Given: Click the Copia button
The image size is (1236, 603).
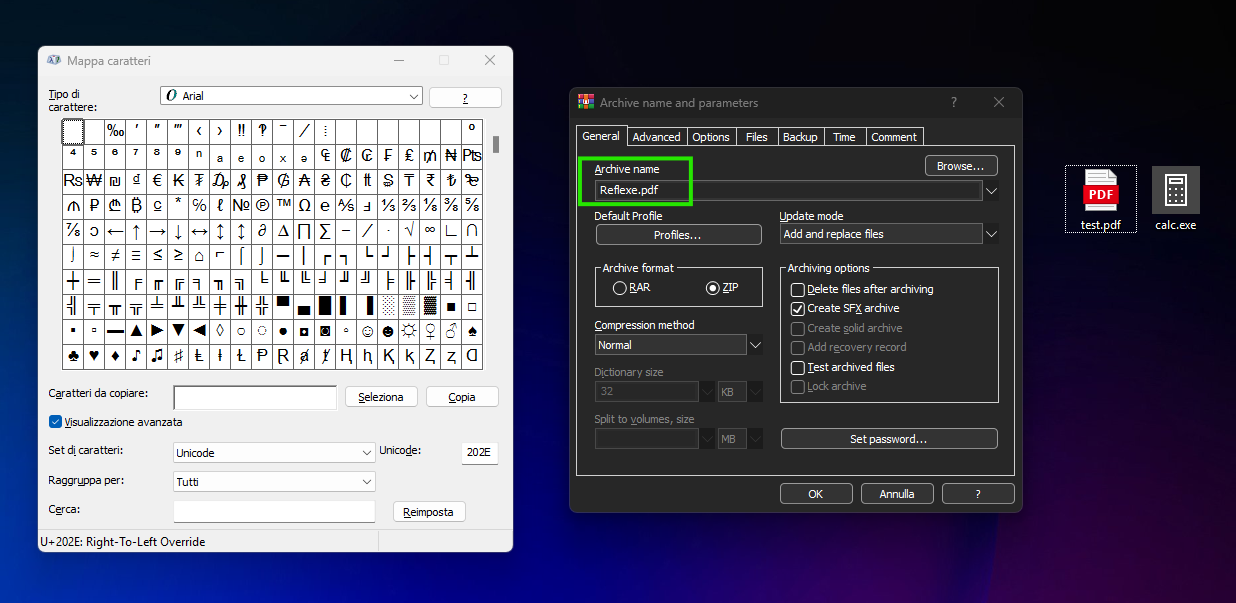Looking at the screenshot, I should pyautogui.click(x=462, y=397).
